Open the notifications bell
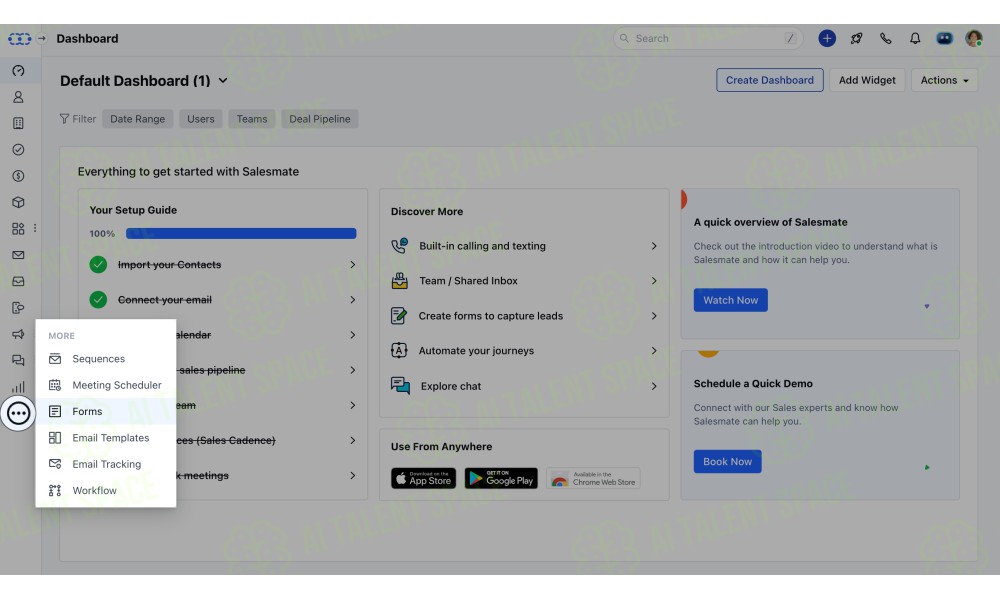Image resolution: width=1000 pixels, height=600 pixels. 915,38
